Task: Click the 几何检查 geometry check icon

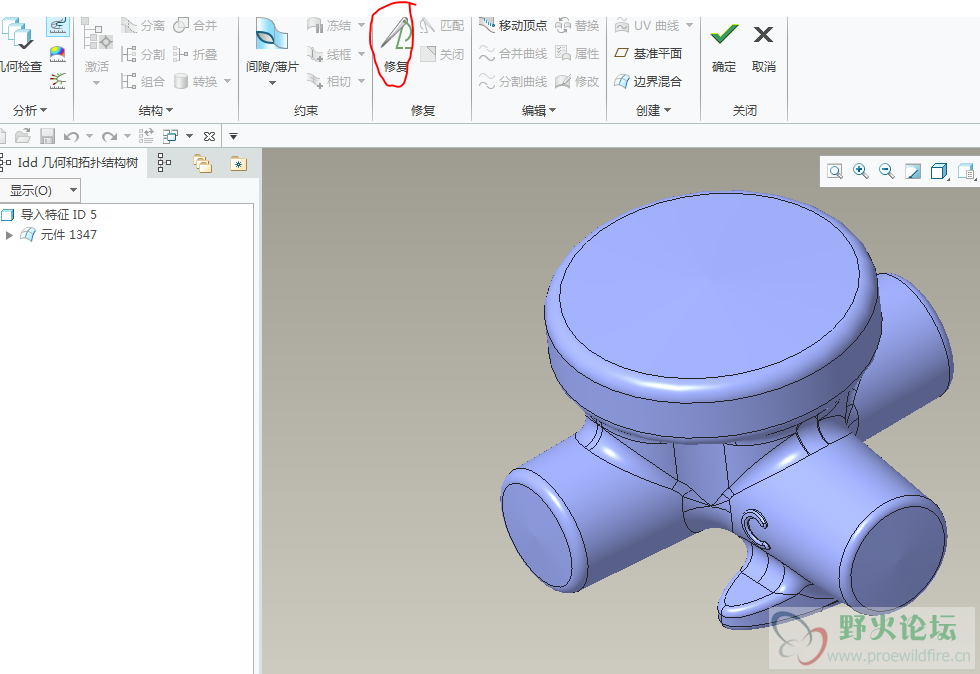Action: point(18,34)
